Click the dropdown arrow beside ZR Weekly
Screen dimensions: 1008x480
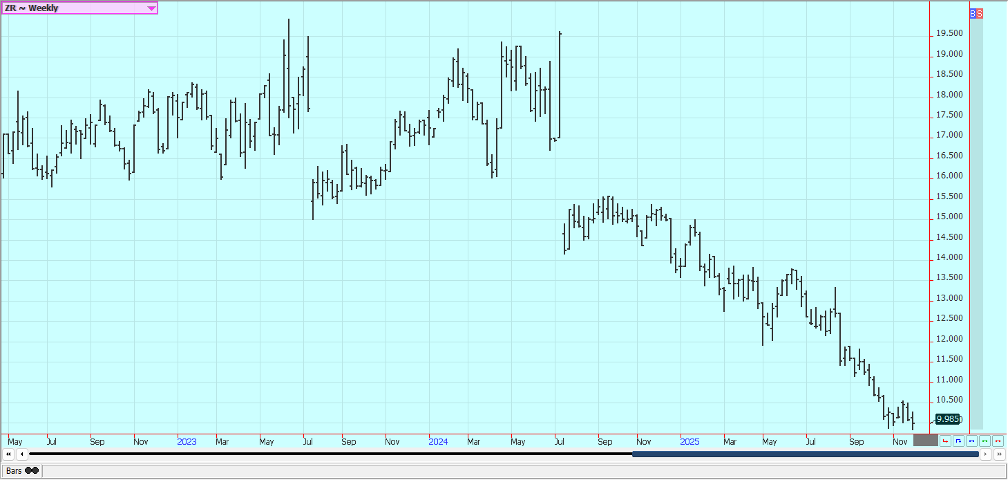click(151, 8)
